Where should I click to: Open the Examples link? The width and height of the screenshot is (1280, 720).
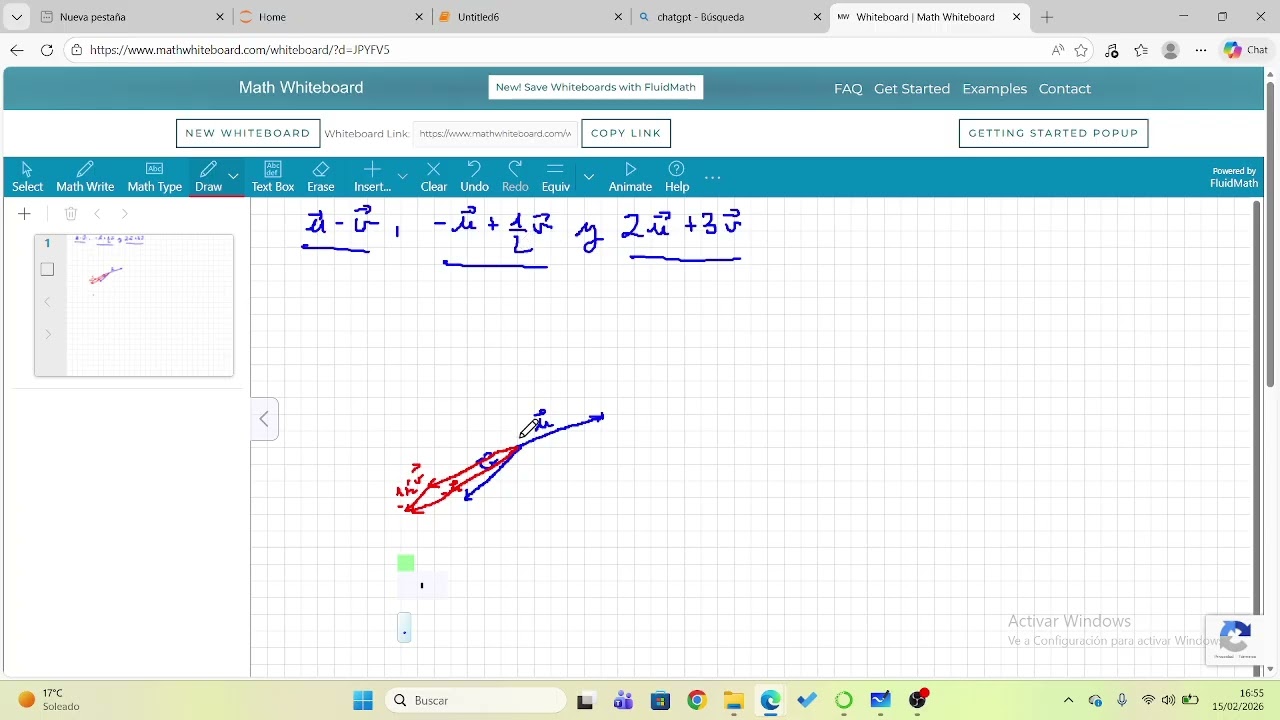pyautogui.click(x=994, y=89)
